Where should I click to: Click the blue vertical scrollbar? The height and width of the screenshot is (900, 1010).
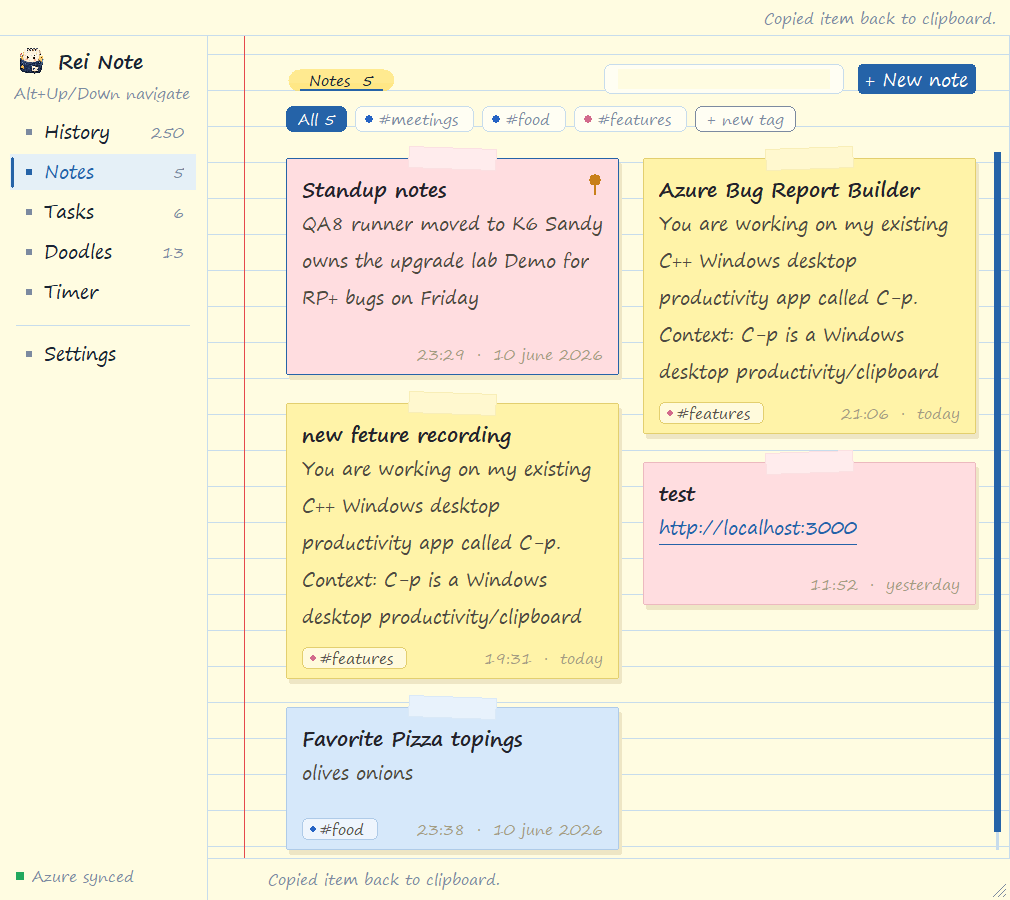click(997, 492)
